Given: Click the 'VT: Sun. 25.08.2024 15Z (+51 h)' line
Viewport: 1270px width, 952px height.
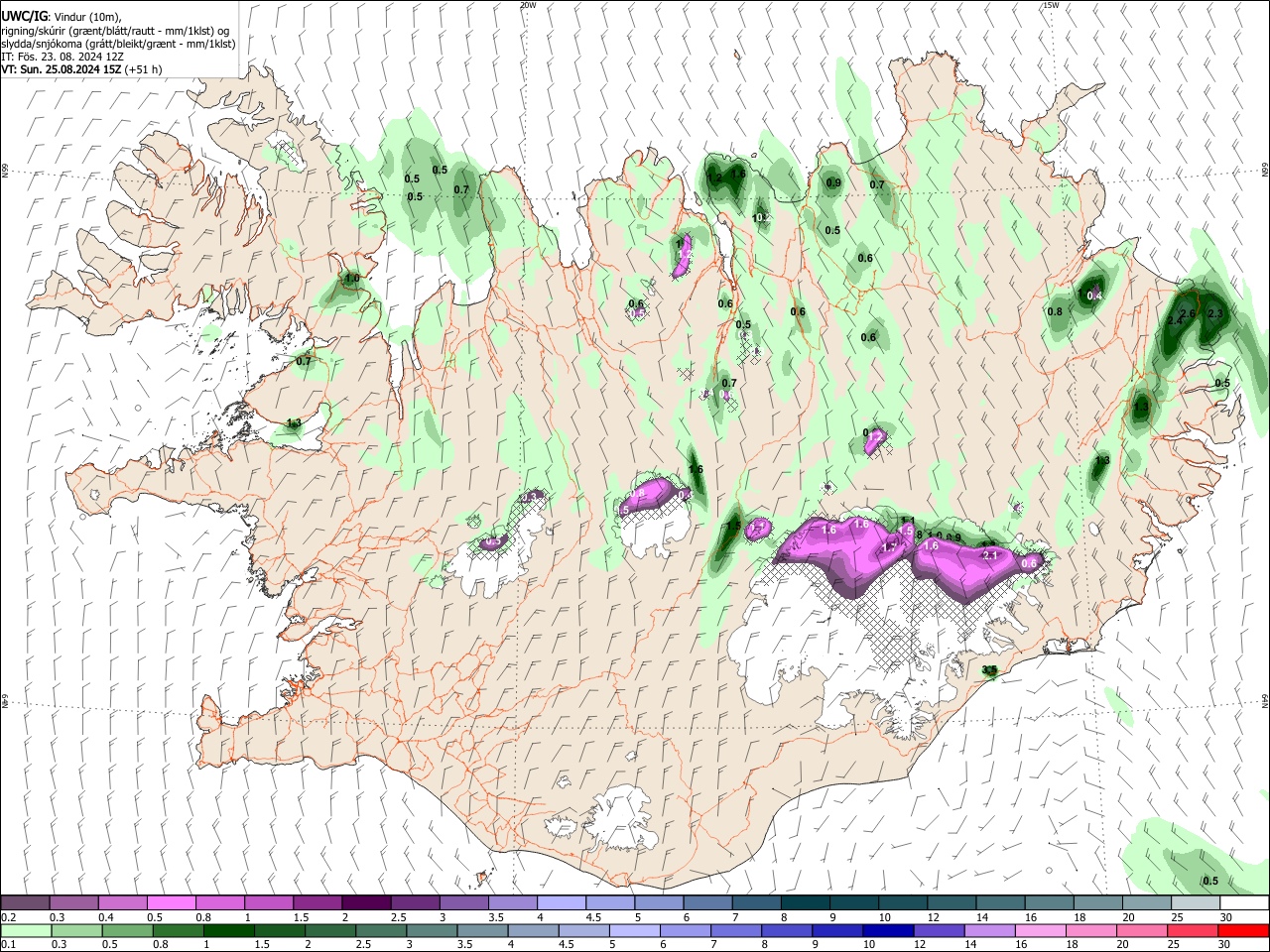Looking at the screenshot, I should pos(82,69).
